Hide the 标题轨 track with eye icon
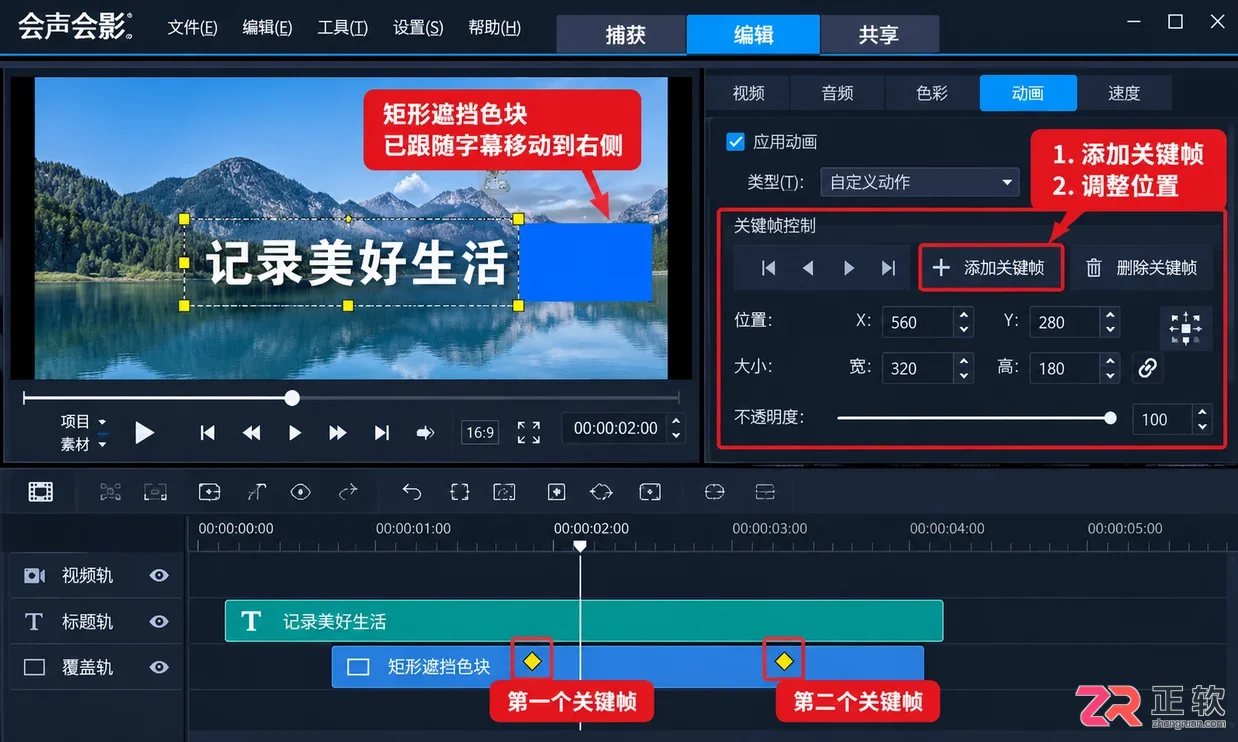 pyautogui.click(x=159, y=621)
